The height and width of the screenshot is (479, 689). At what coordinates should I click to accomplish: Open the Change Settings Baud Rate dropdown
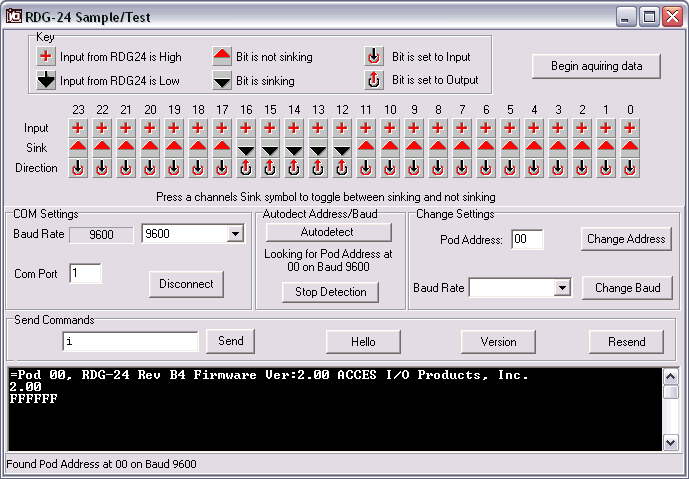pyautogui.click(x=562, y=288)
